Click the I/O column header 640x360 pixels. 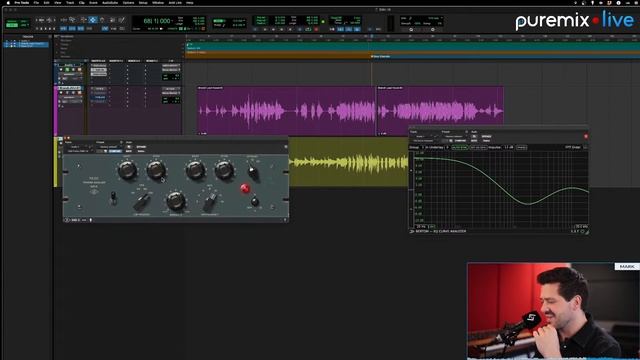point(171,61)
